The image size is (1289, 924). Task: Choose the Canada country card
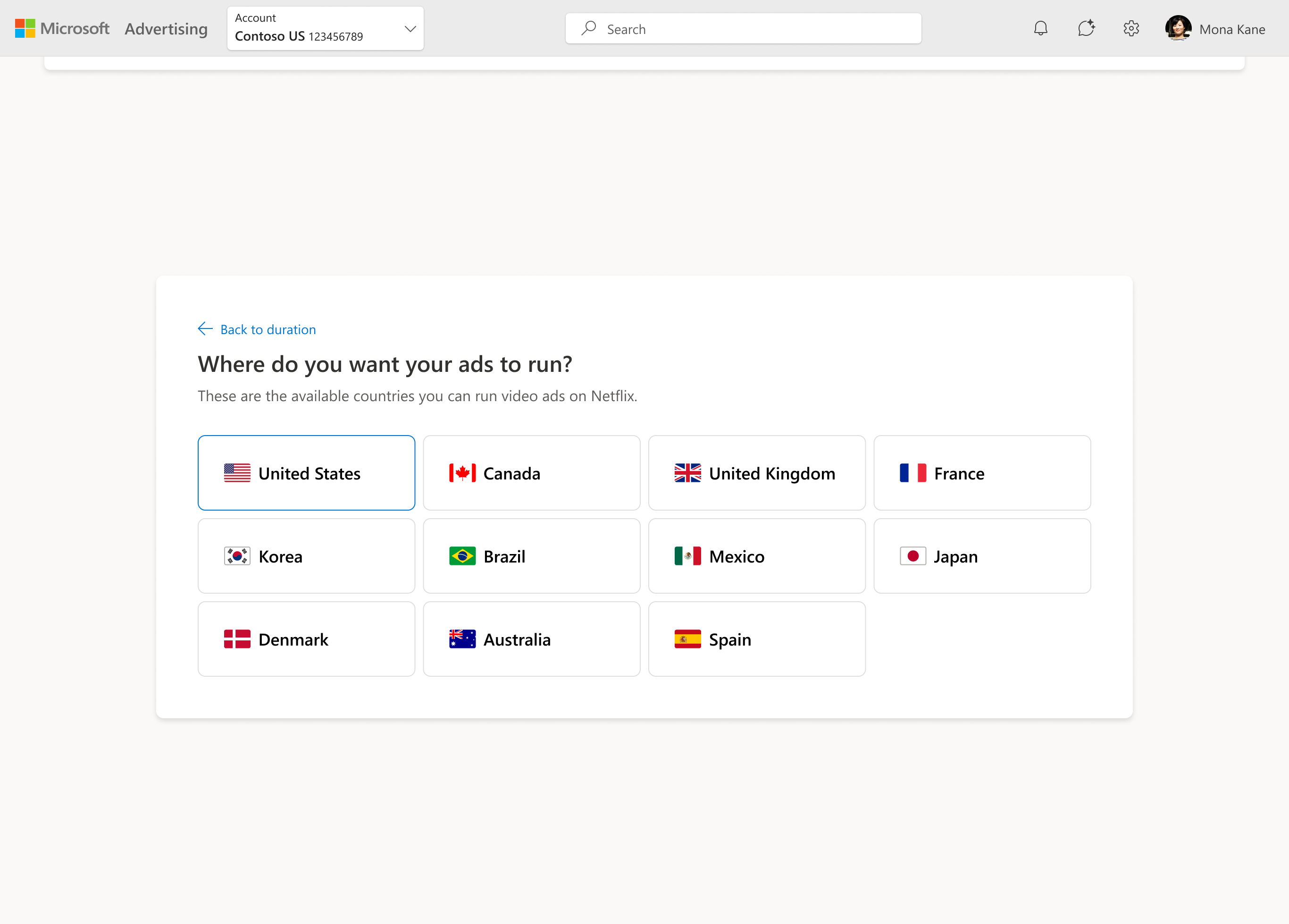pos(531,473)
